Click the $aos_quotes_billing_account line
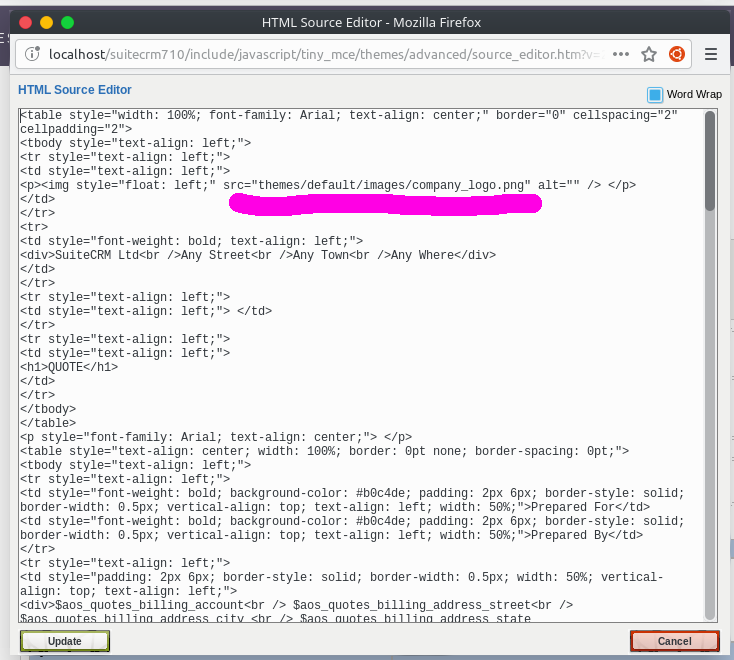Viewport: 734px width, 660px height. (296, 605)
